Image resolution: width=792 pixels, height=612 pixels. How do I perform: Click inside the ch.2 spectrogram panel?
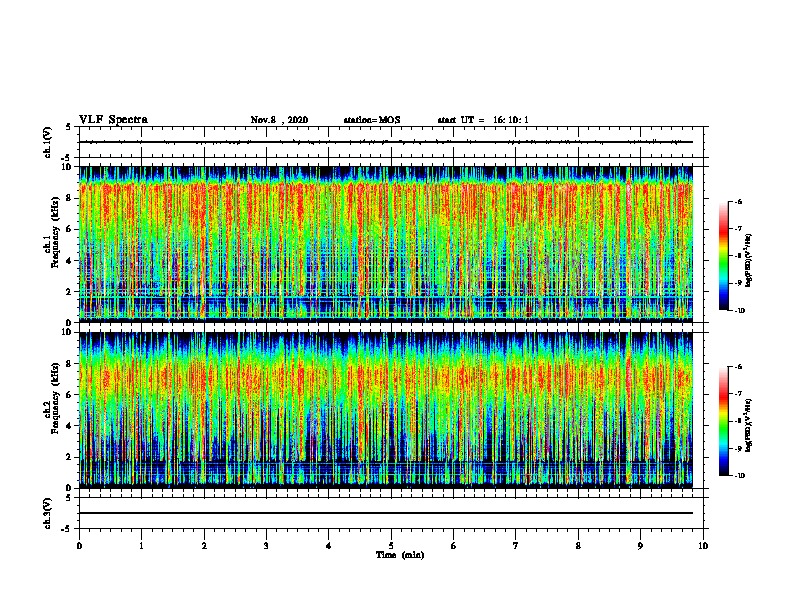point(386,410)
